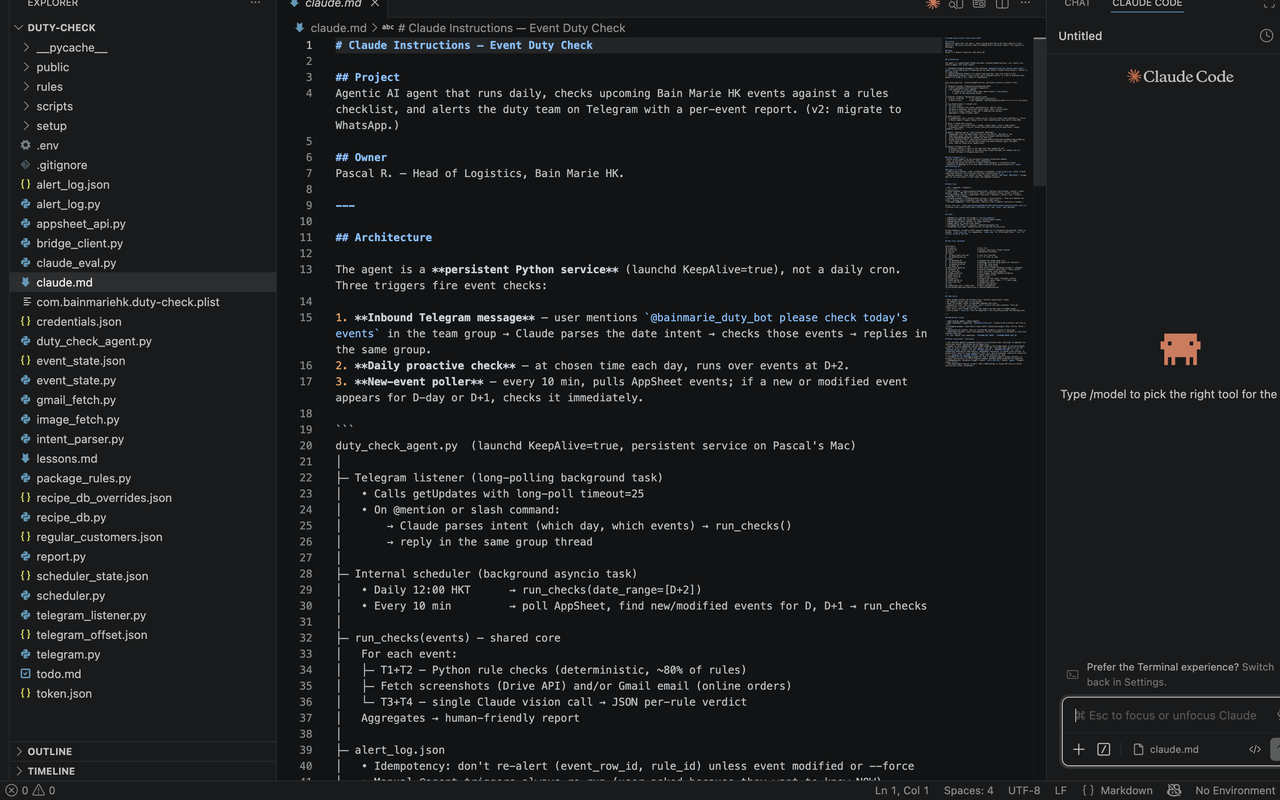Switch to the CHAT tab
The width and height of the screenshot is (1280, 800).
point(1078,4)
